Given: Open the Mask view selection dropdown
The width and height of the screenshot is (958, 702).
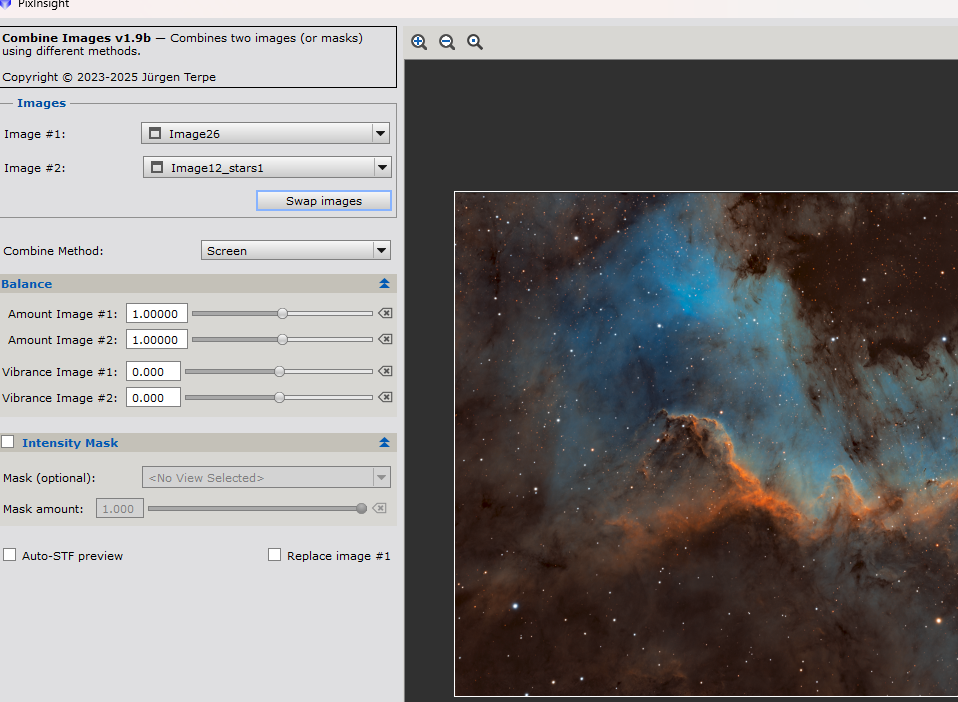Looking at the screenshot, I should pyautogui.click(x=266, y=477).
